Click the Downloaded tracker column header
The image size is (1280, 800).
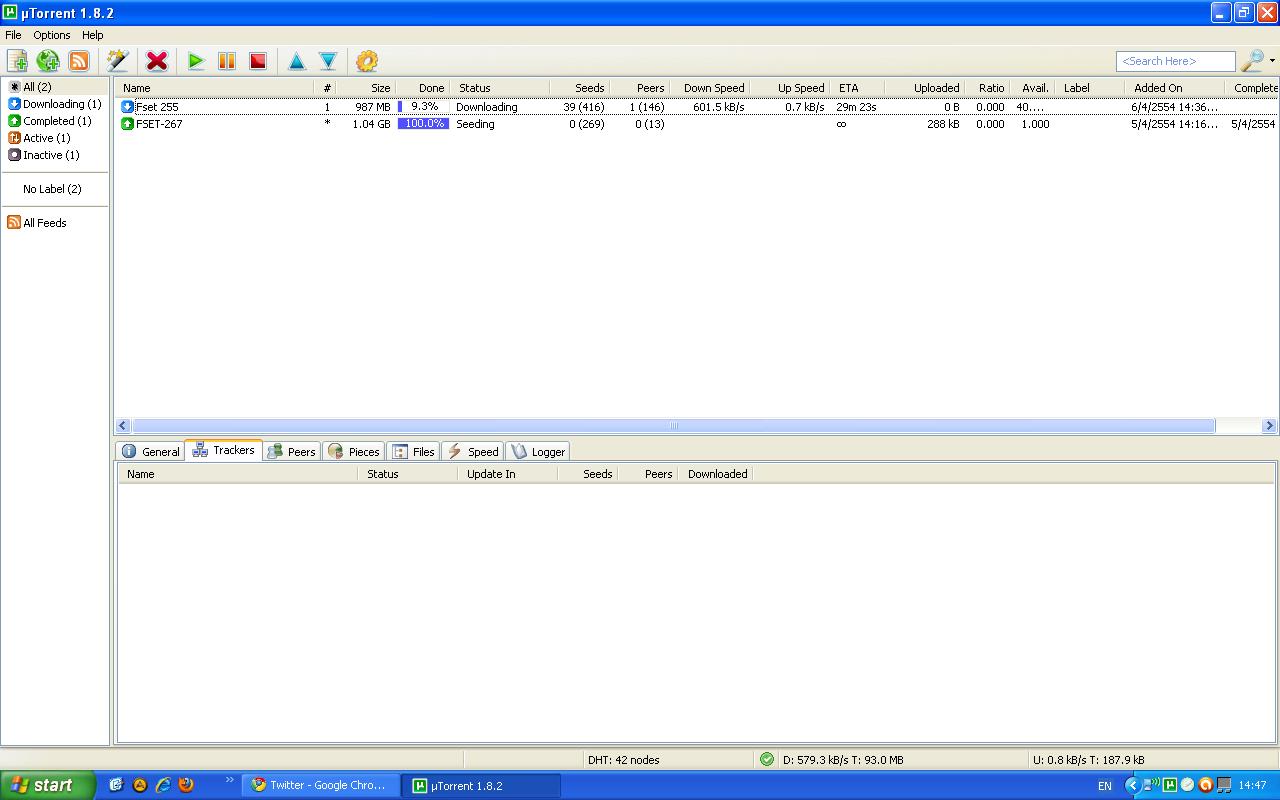tap(715, 474)
